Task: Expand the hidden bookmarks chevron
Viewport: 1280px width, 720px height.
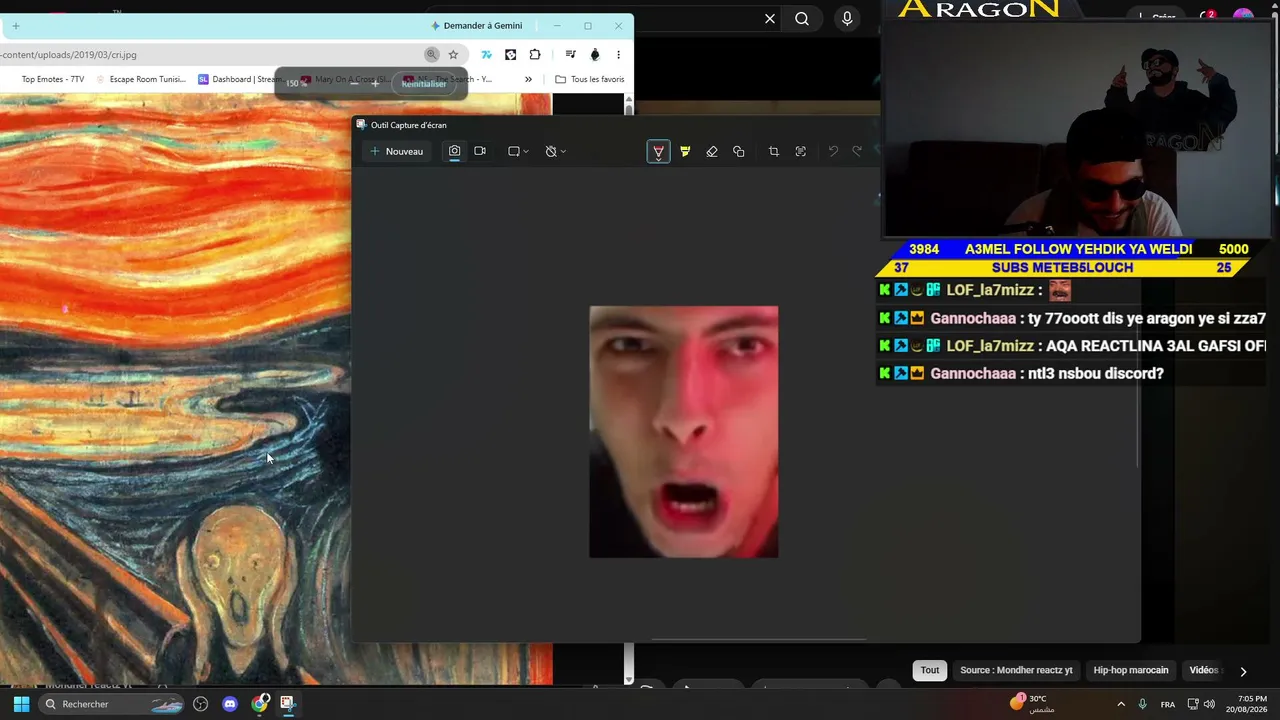Action: click(528, 79)
